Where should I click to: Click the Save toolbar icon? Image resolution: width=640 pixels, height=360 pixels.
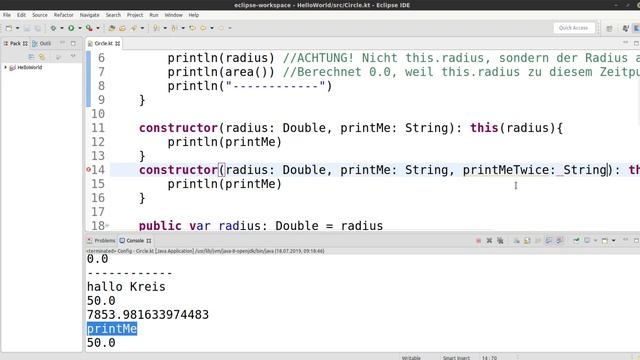click(x=27, y=28)
